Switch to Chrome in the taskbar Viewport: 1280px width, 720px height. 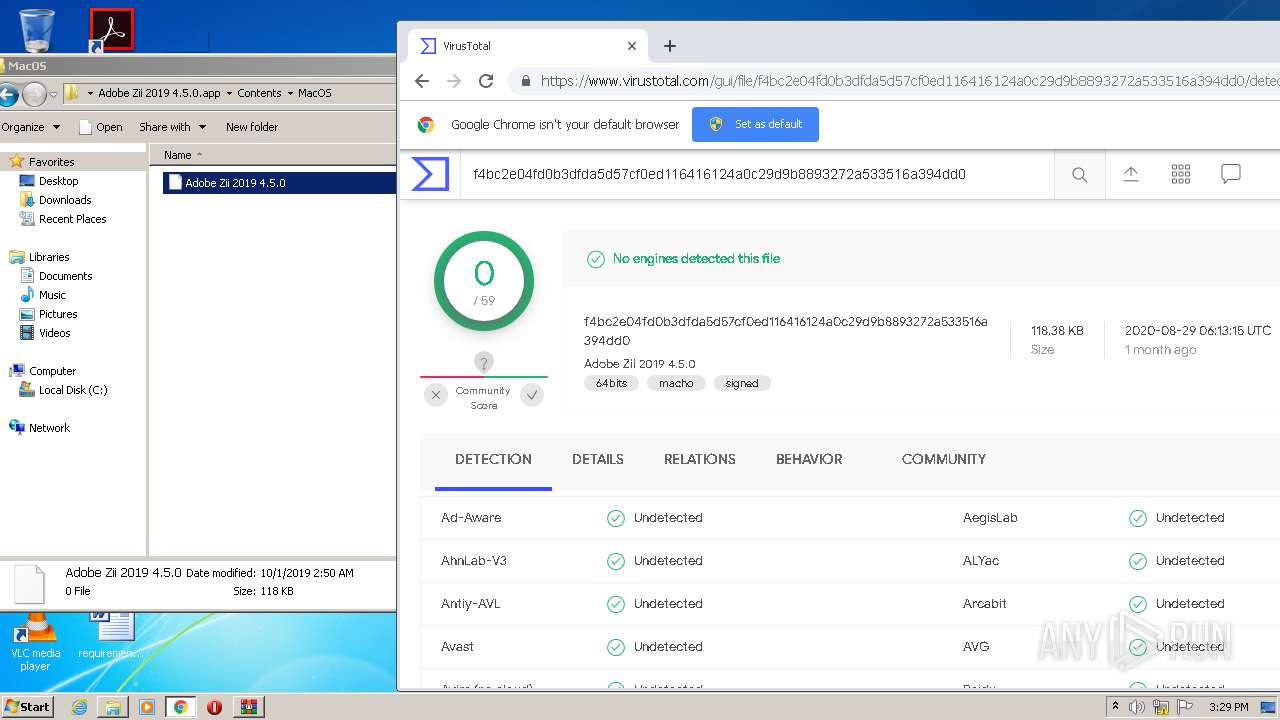(180, 707)
